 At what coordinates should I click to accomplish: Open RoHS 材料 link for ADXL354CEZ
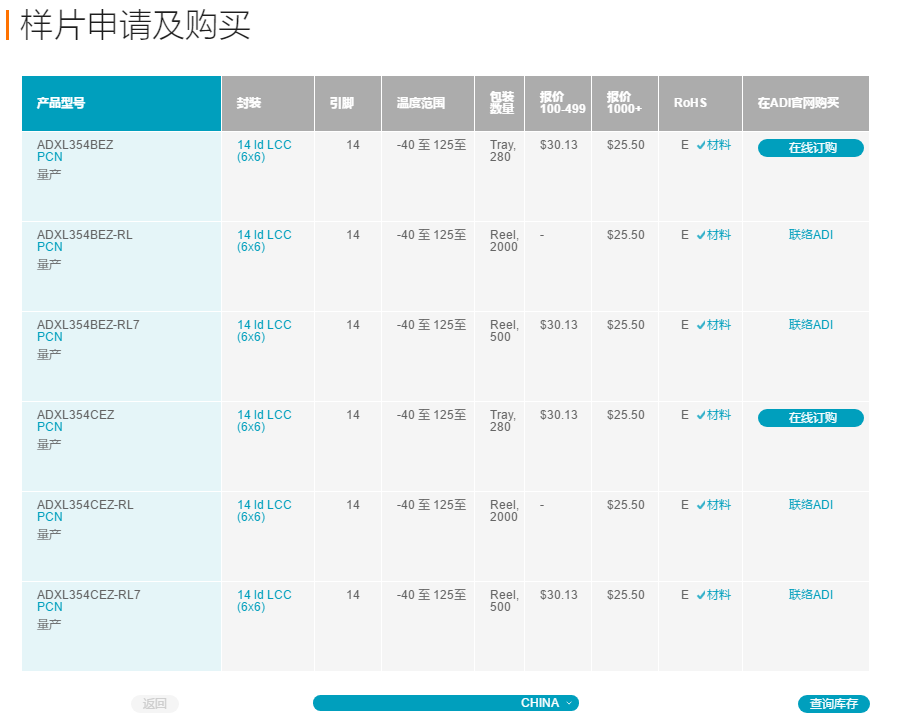point(714,415)
